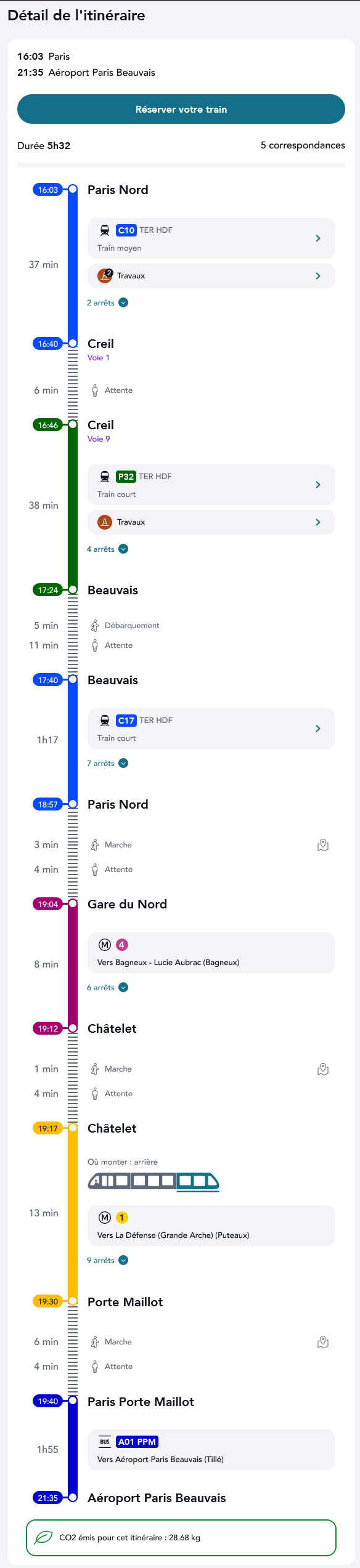Expand the 7 arrêts stop list

(x=107, y=763)
